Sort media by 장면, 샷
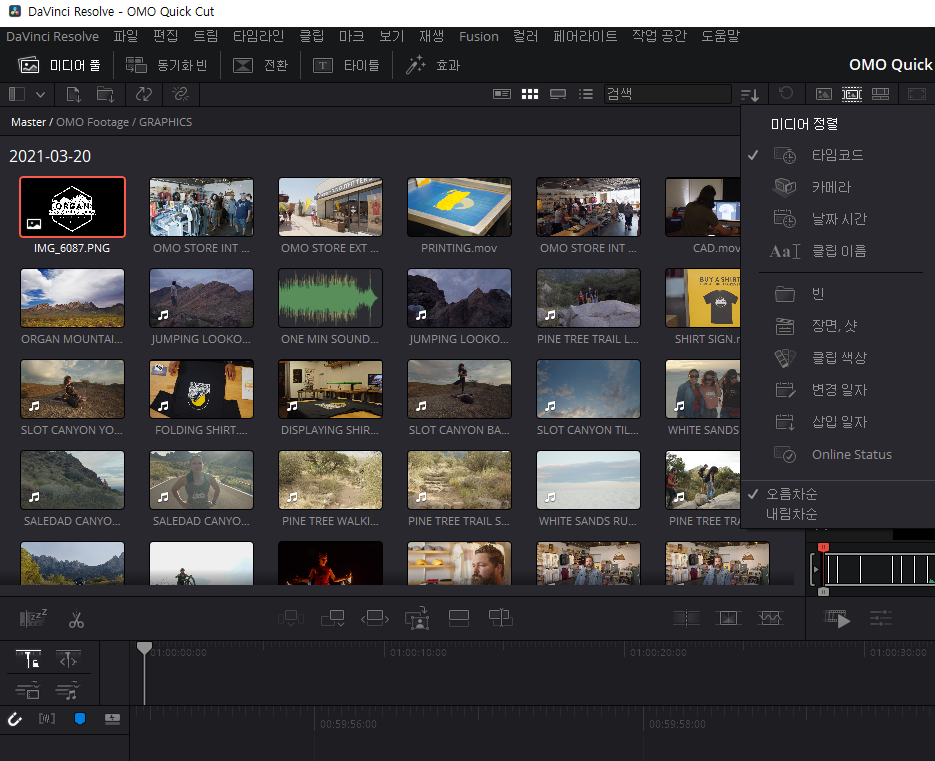The image size is (935, 761). tap(837, 326)
